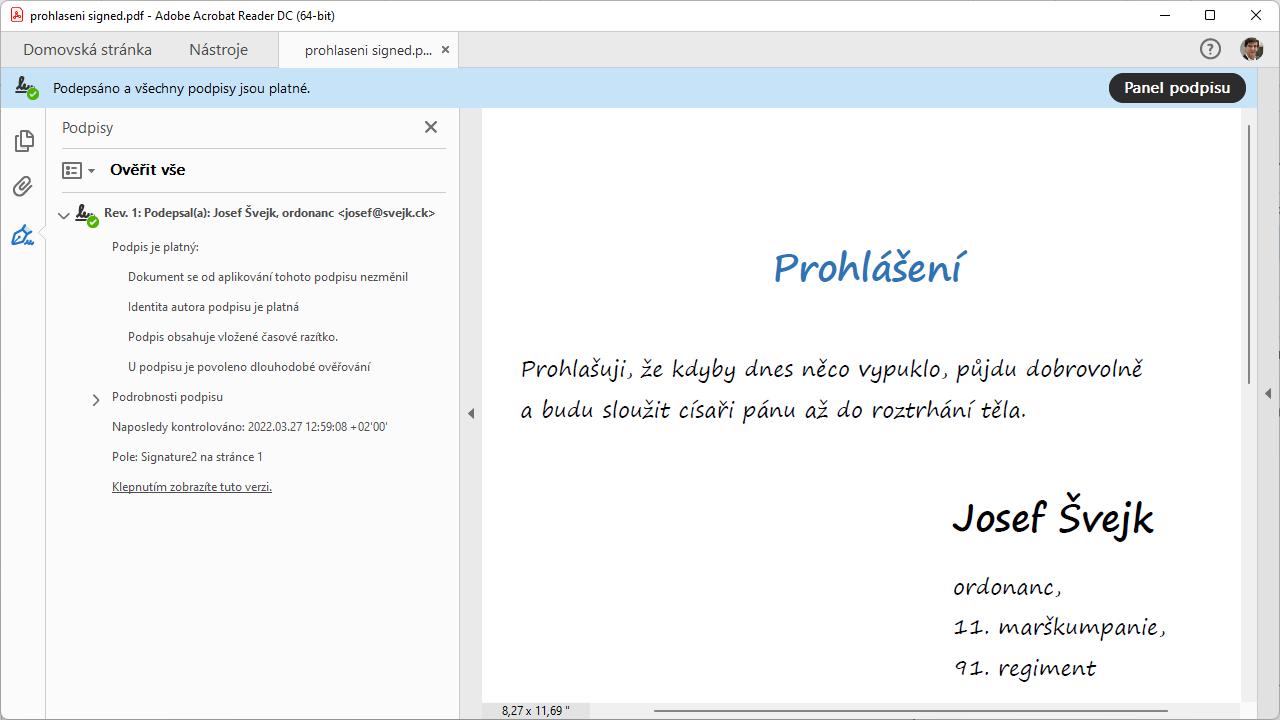The width and height of the screenshot is (1280, 720).
Task: Click the Help question mark icon
Action: click(1210, 49)
